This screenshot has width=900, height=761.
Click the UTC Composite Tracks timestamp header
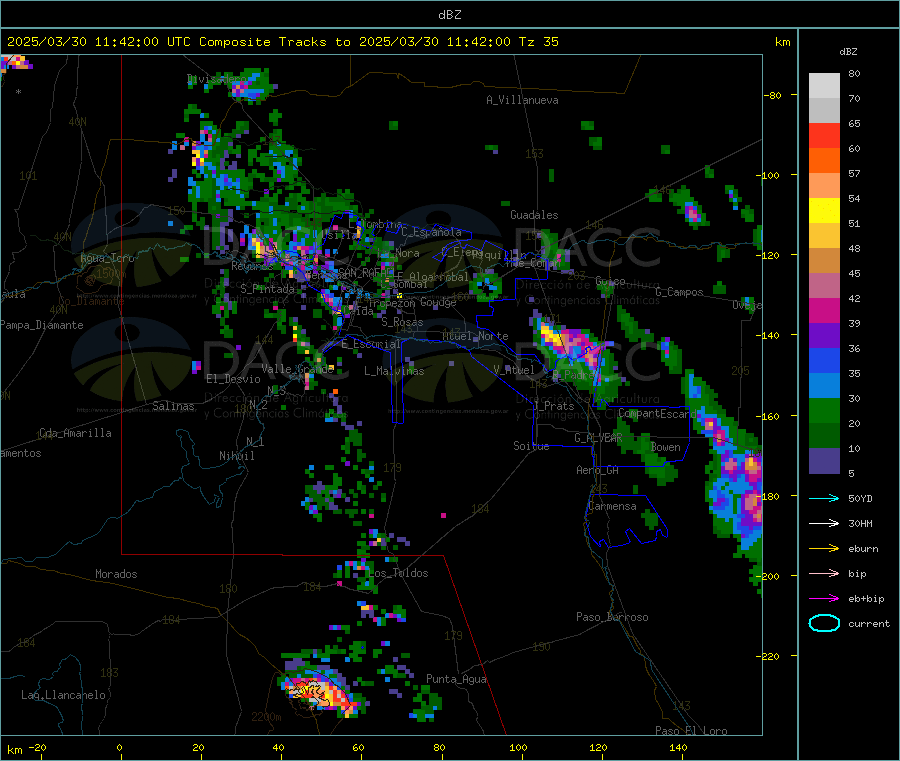282,42
